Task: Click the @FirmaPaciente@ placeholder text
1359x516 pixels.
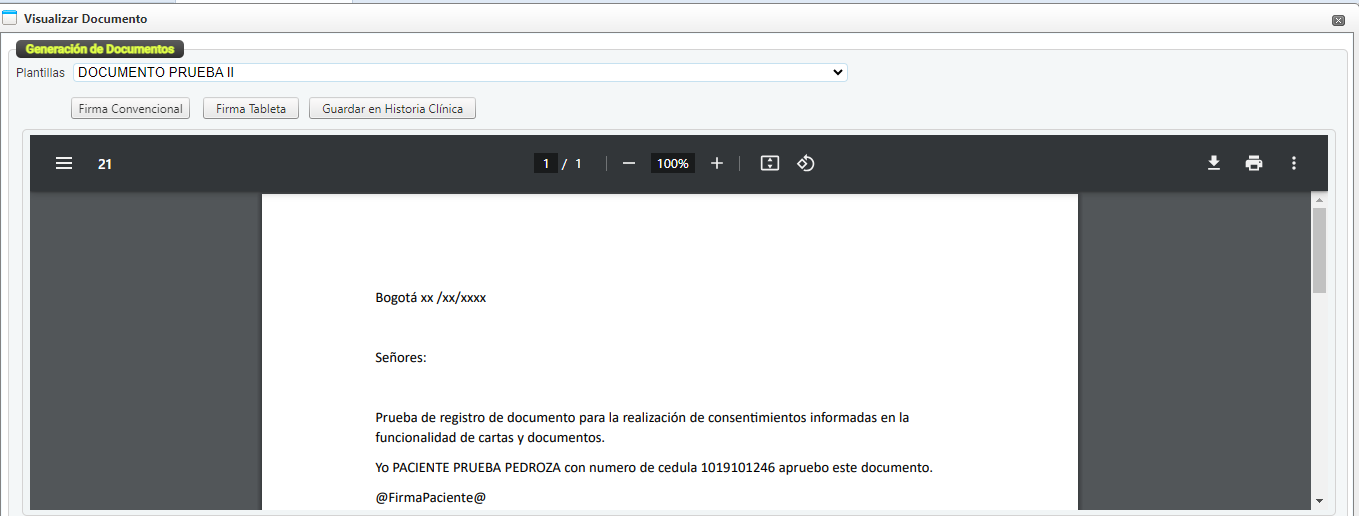Action: (x=431, y=497)
